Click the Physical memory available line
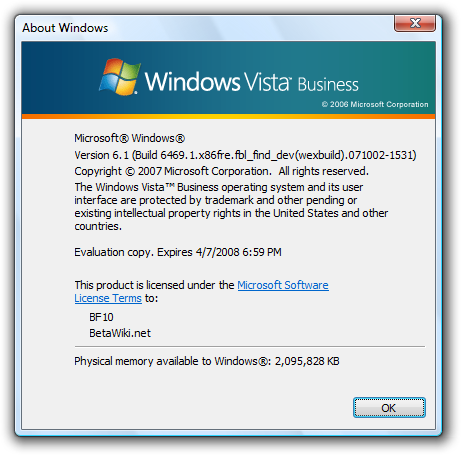The image size is (461, 455). (x=207, y=361)
